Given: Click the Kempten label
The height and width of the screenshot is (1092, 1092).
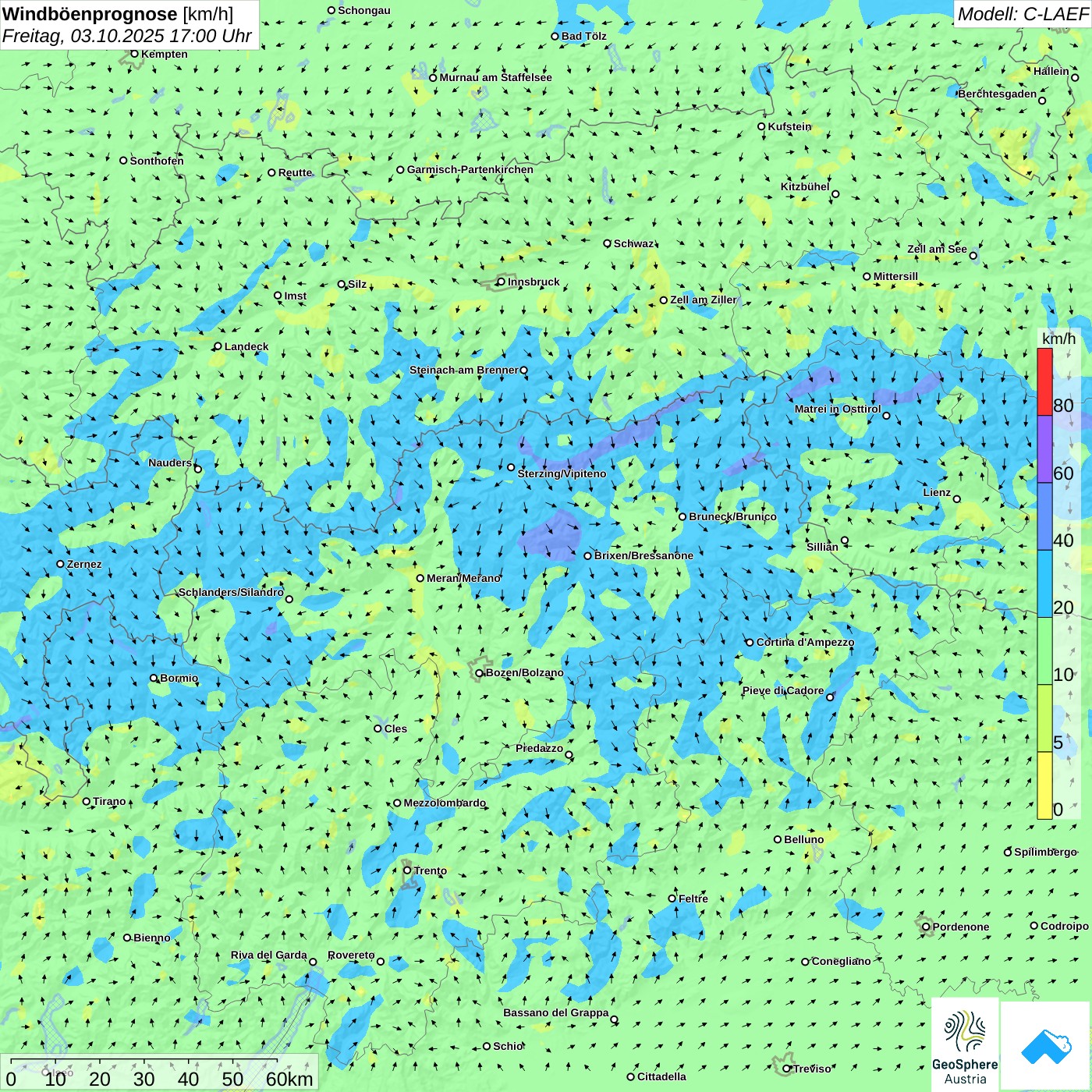Looking at the screenshot, I should pos(165,54).
